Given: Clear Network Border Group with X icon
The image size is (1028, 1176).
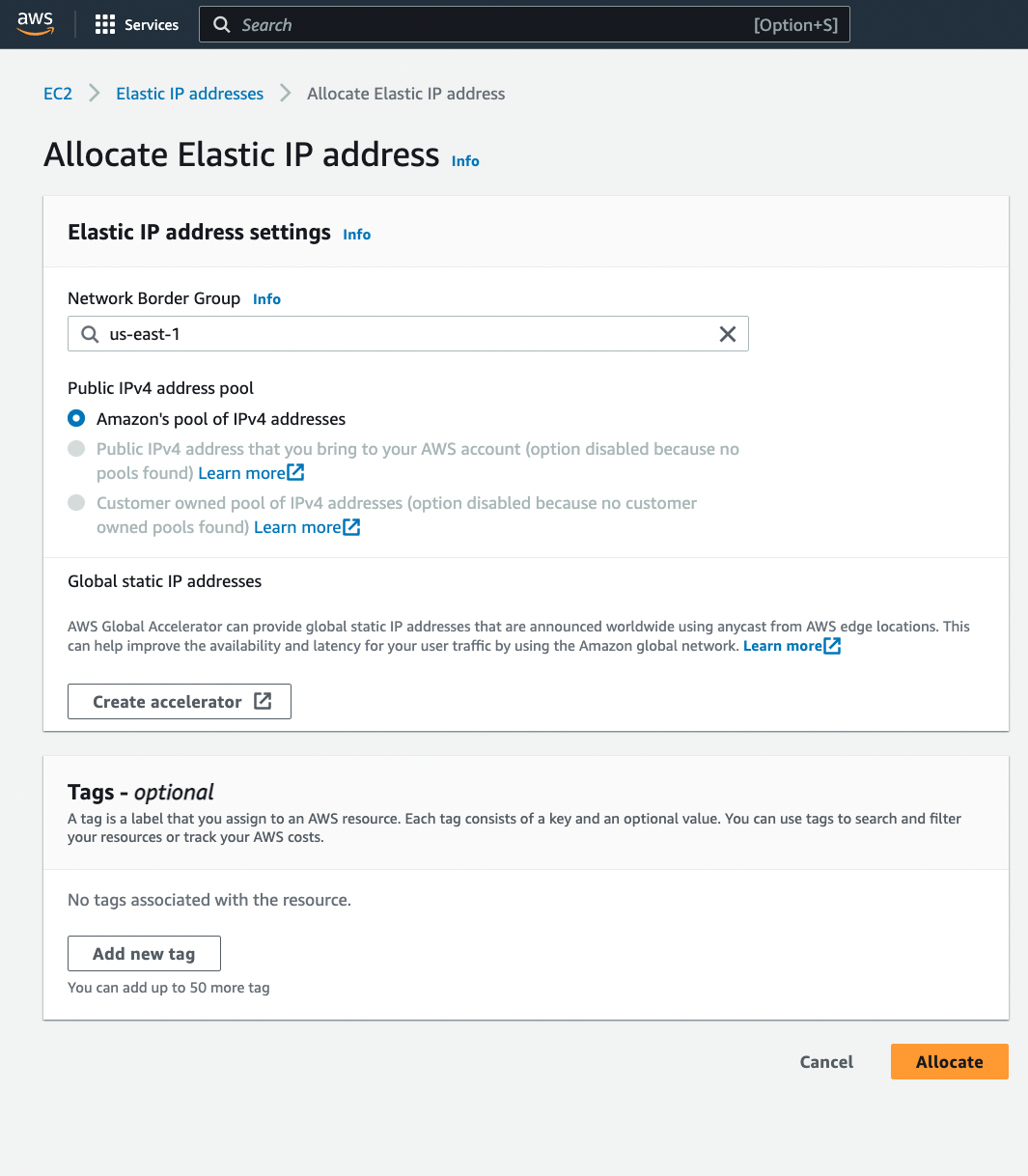Looking at the screenshot, I should tap(728, 334).
